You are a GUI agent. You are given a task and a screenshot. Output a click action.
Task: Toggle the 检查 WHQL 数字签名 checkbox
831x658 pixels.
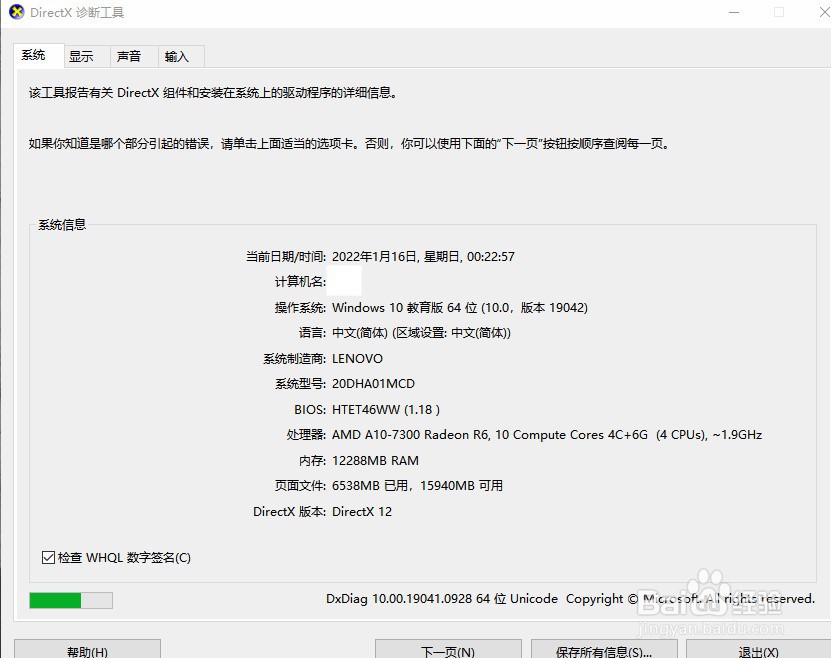click(48, 557)
